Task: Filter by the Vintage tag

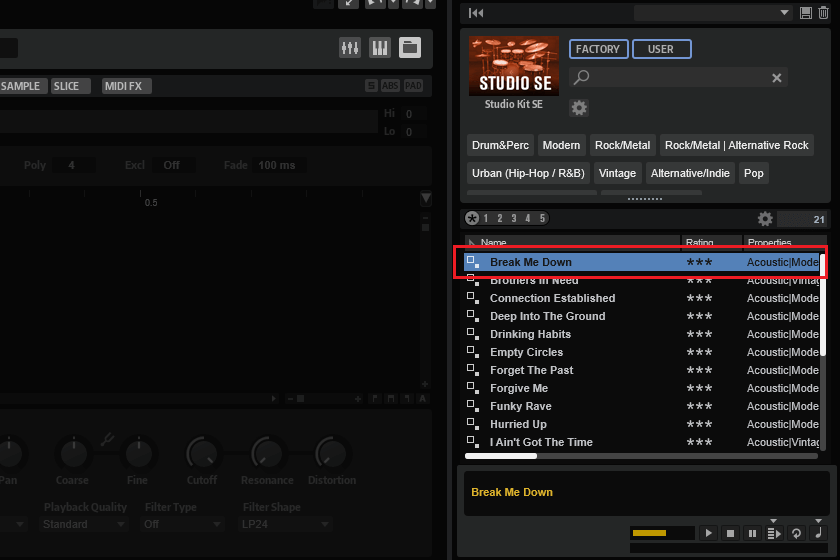Action: pyautogui.click(x=617, y=173)
